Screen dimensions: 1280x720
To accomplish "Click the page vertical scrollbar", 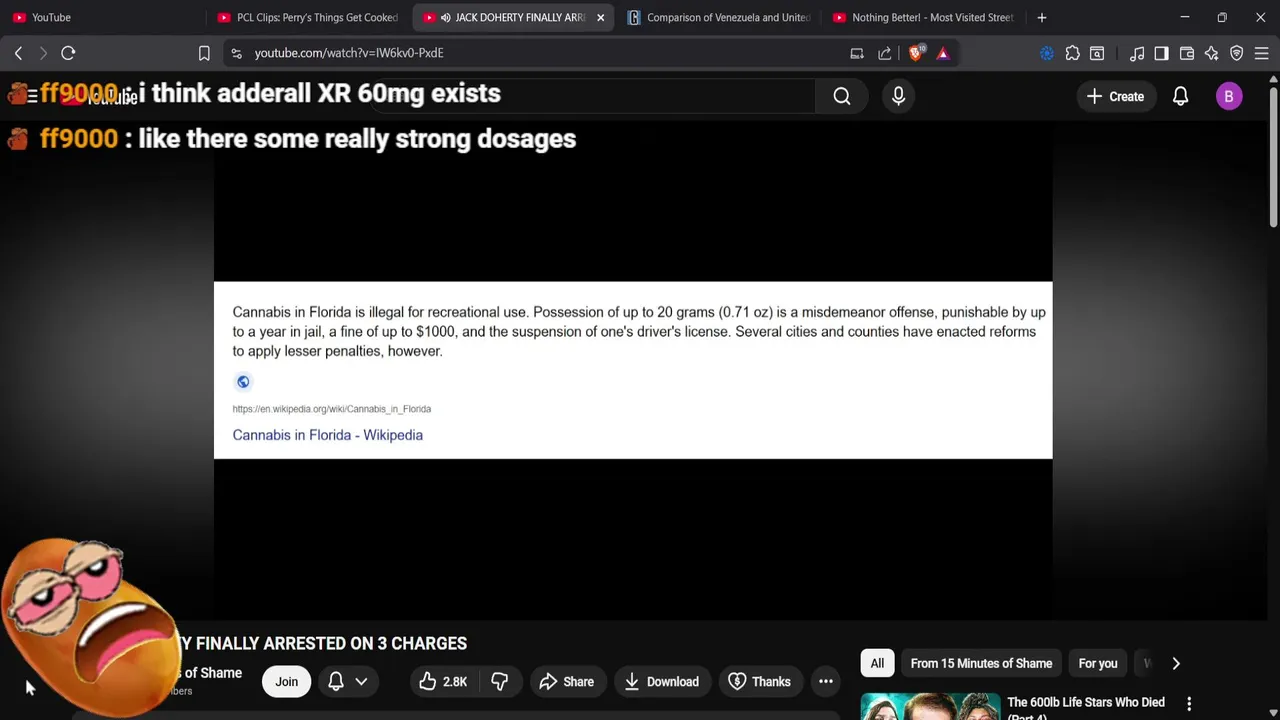I will coord(1273,160).
